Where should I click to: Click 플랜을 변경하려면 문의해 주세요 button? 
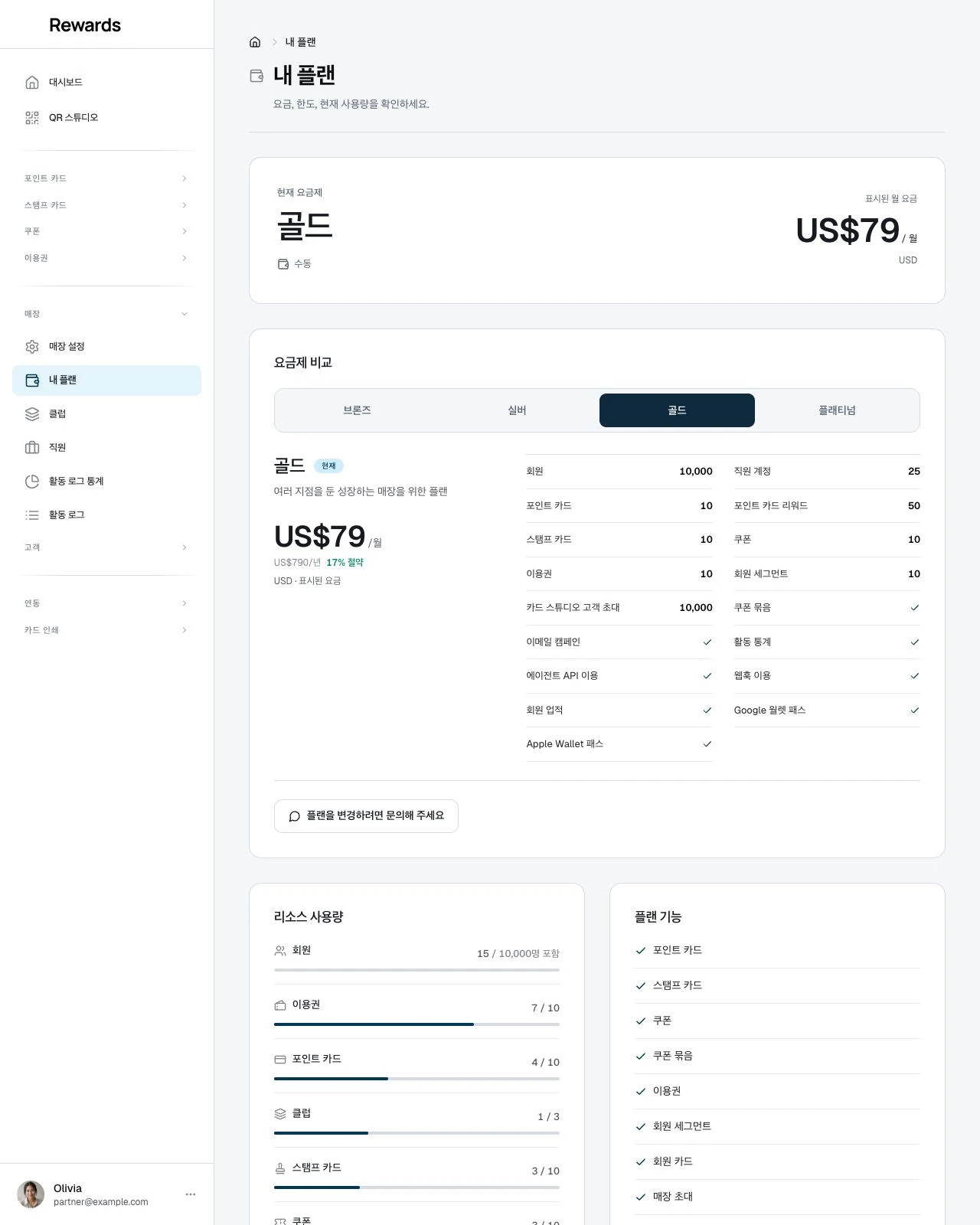[366, 816]
